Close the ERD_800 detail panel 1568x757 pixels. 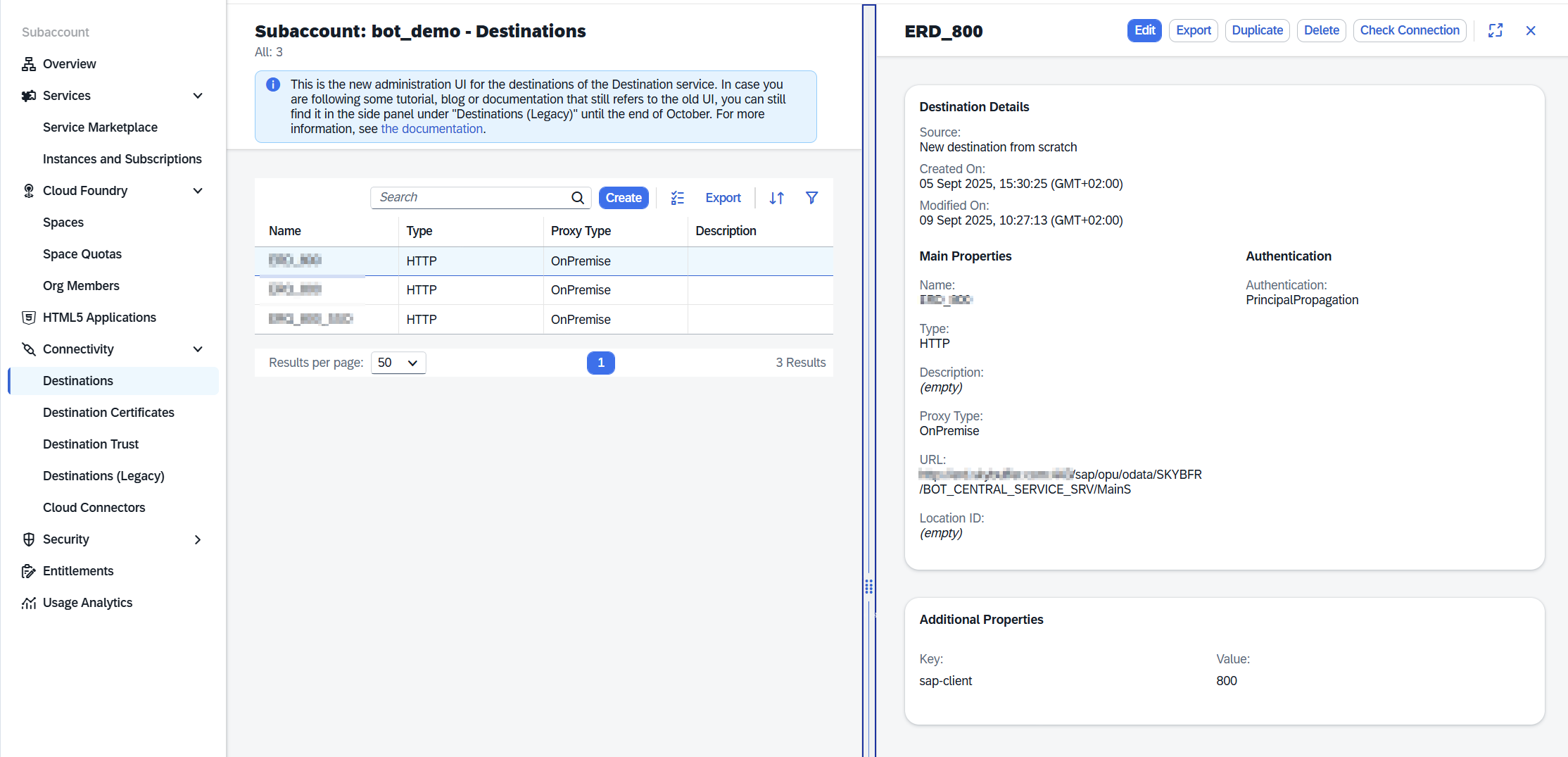[x=1531, y=30]
